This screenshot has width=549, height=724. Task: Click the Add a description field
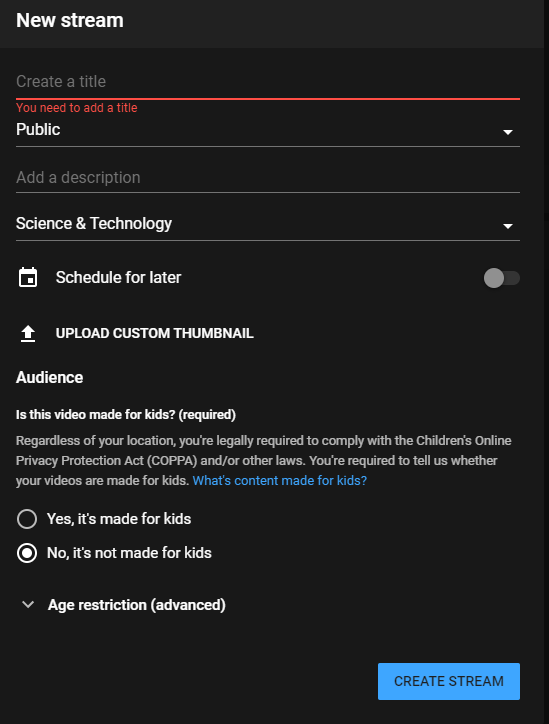268,178
